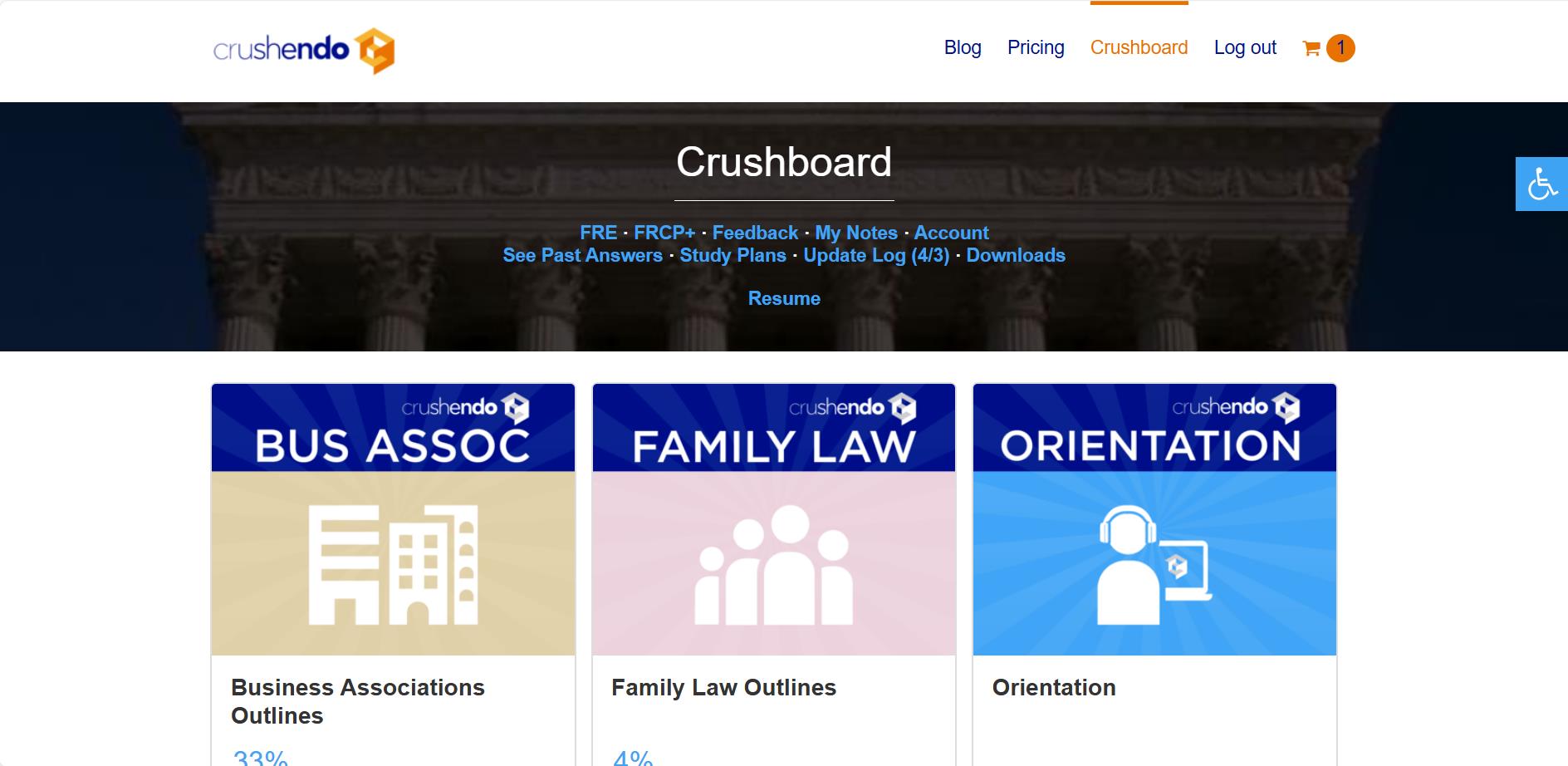
Task: Select the Crushboard menu item
Action: [1139, 47]
